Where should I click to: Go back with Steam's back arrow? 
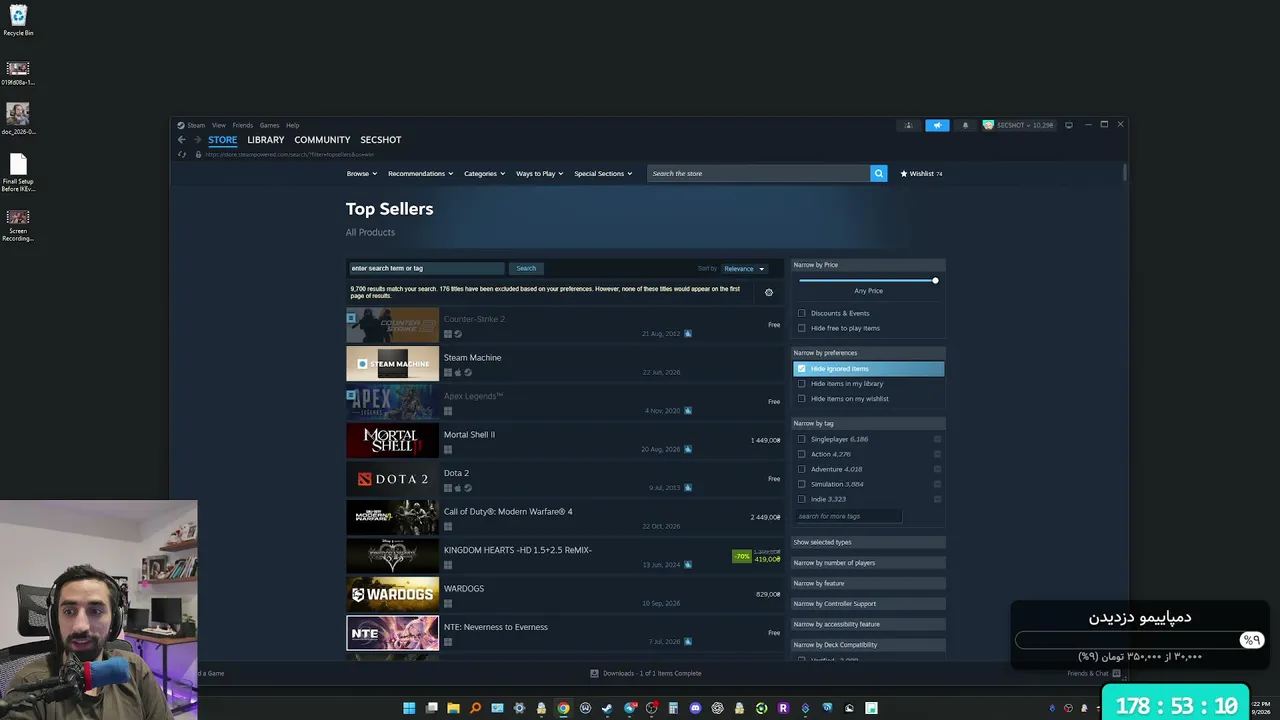(x=181, y=140)
